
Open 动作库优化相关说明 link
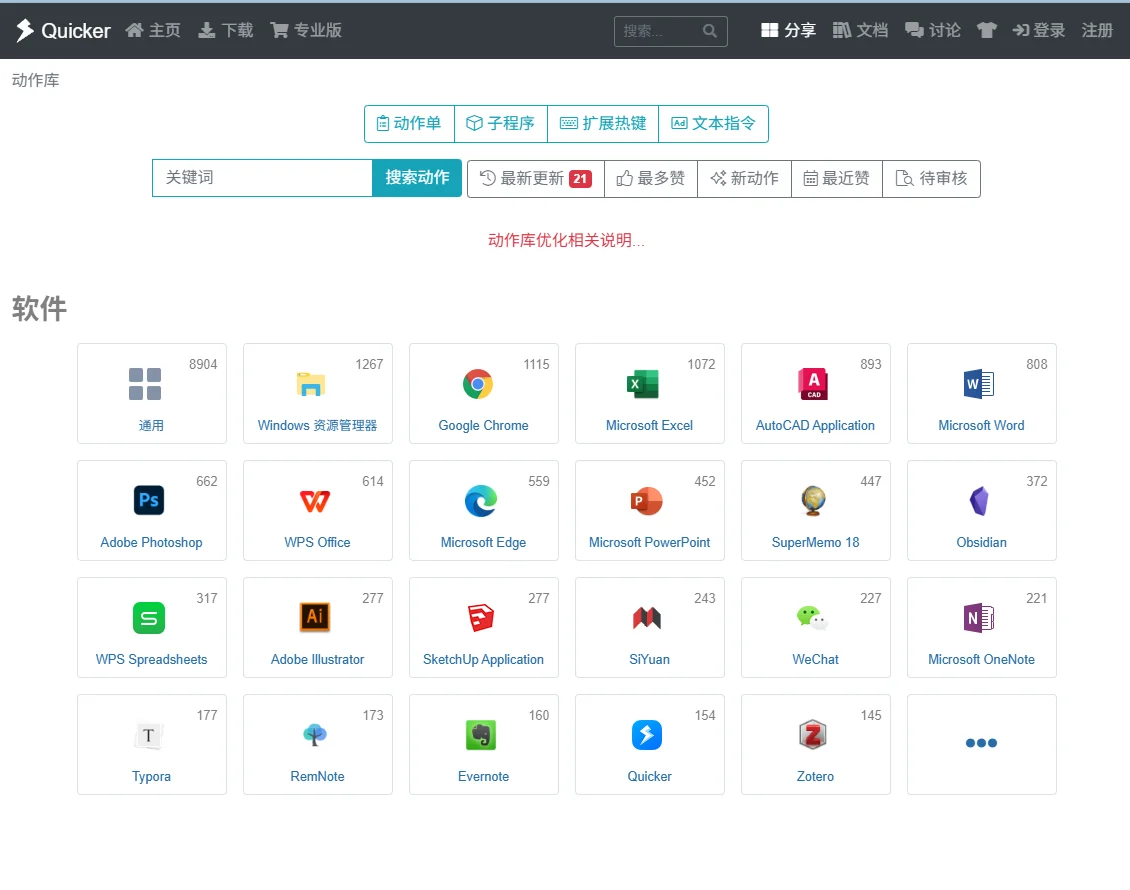(x=566, y=241)
